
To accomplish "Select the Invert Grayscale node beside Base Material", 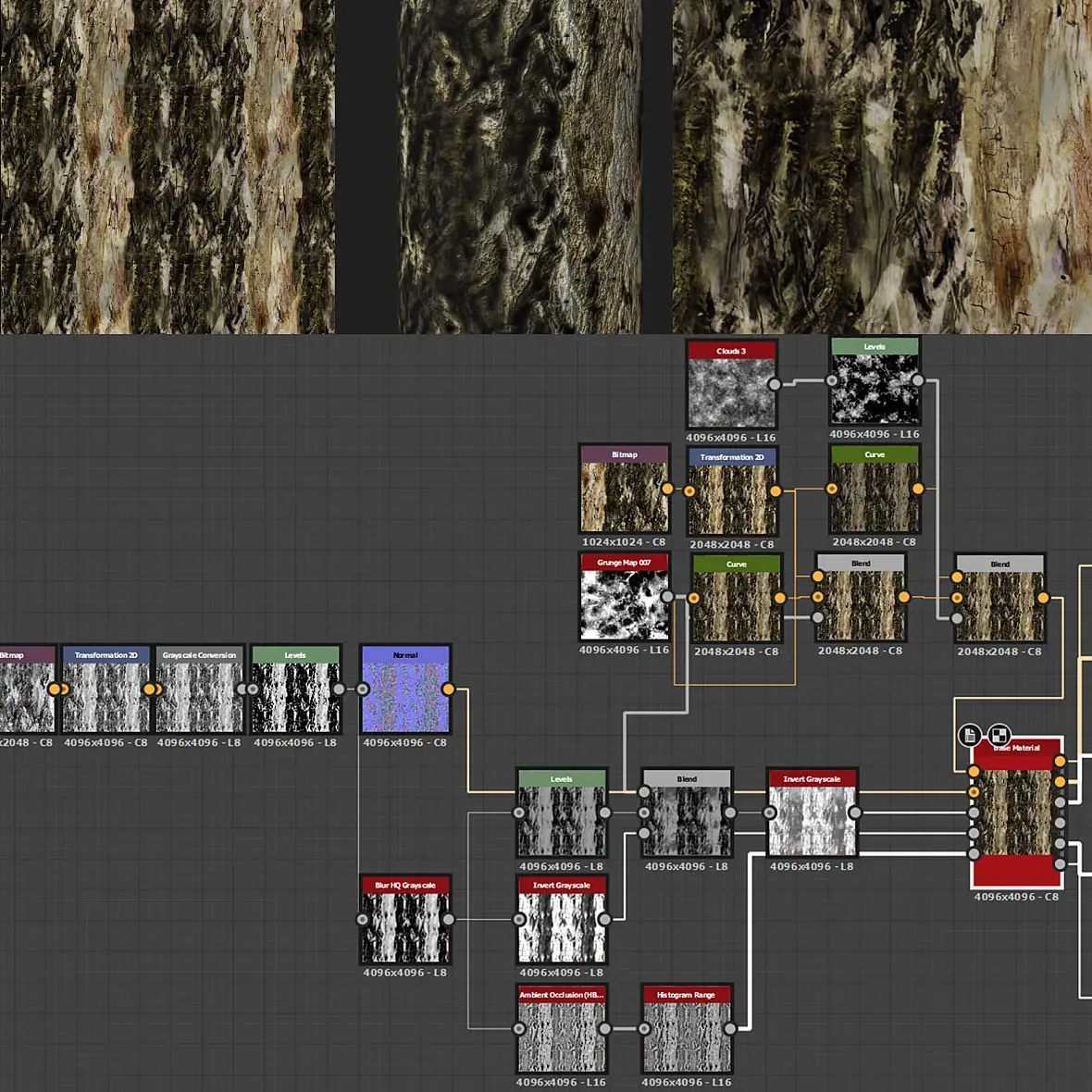I will point(812,813).
